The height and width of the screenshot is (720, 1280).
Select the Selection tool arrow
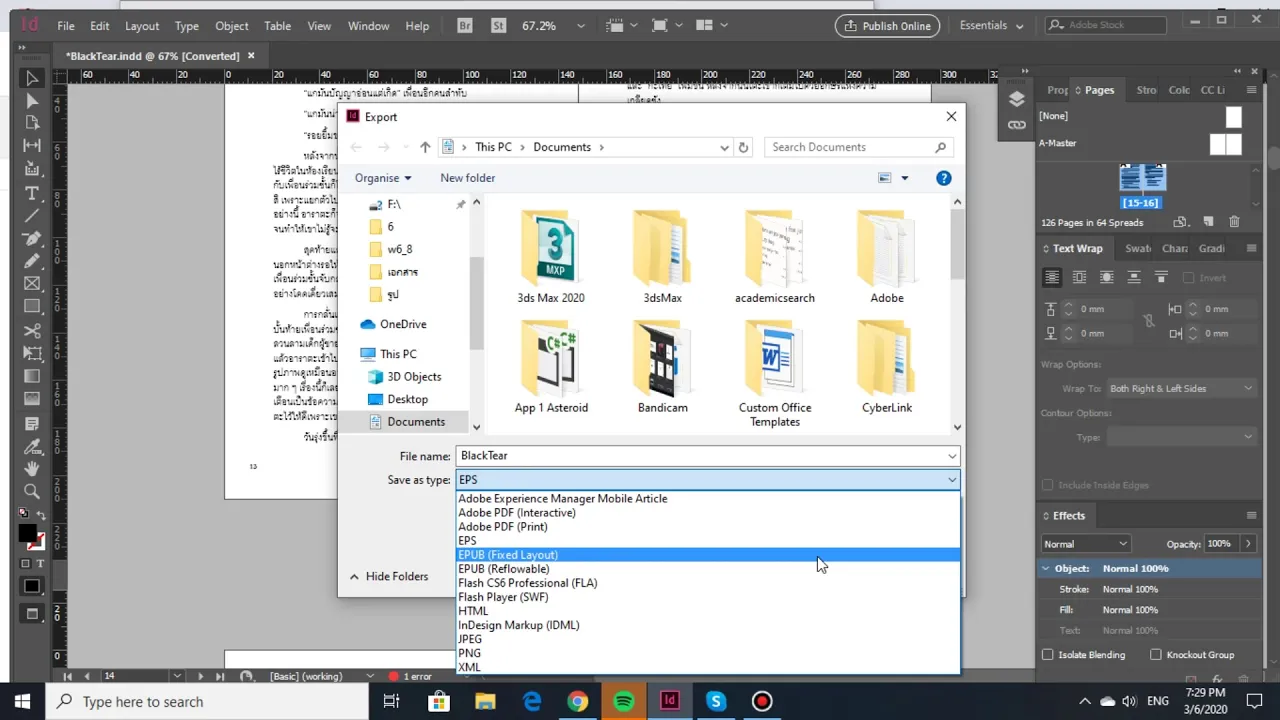coord(31,78)
